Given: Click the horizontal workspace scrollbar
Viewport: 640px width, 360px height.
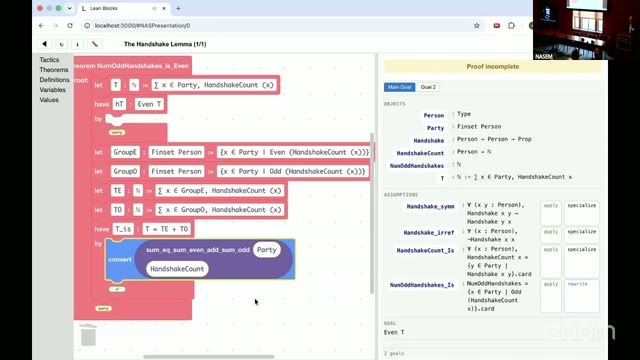Looking at the screenshot, I should [x=208, y=357].
